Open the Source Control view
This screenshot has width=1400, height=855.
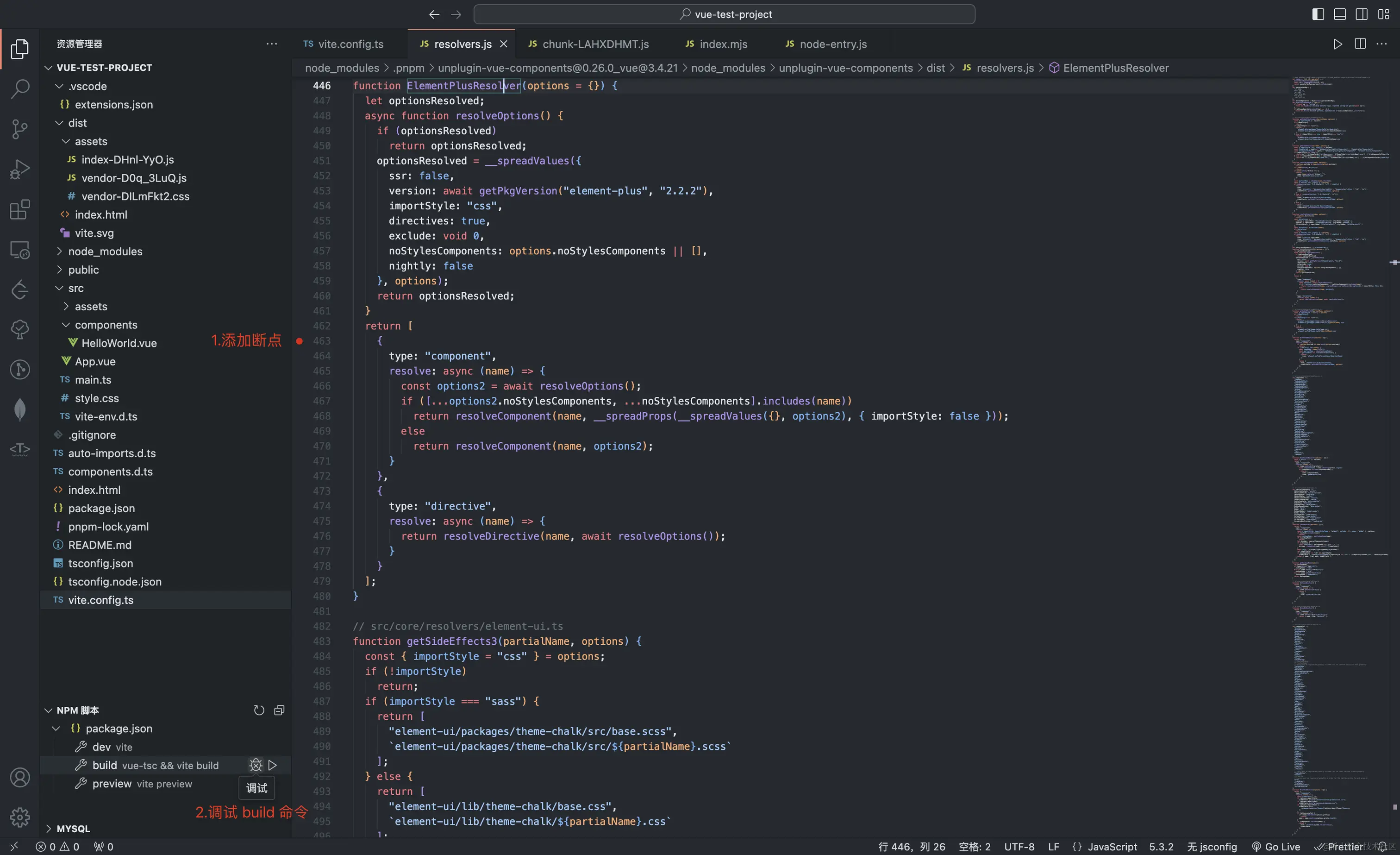(20, 129)
